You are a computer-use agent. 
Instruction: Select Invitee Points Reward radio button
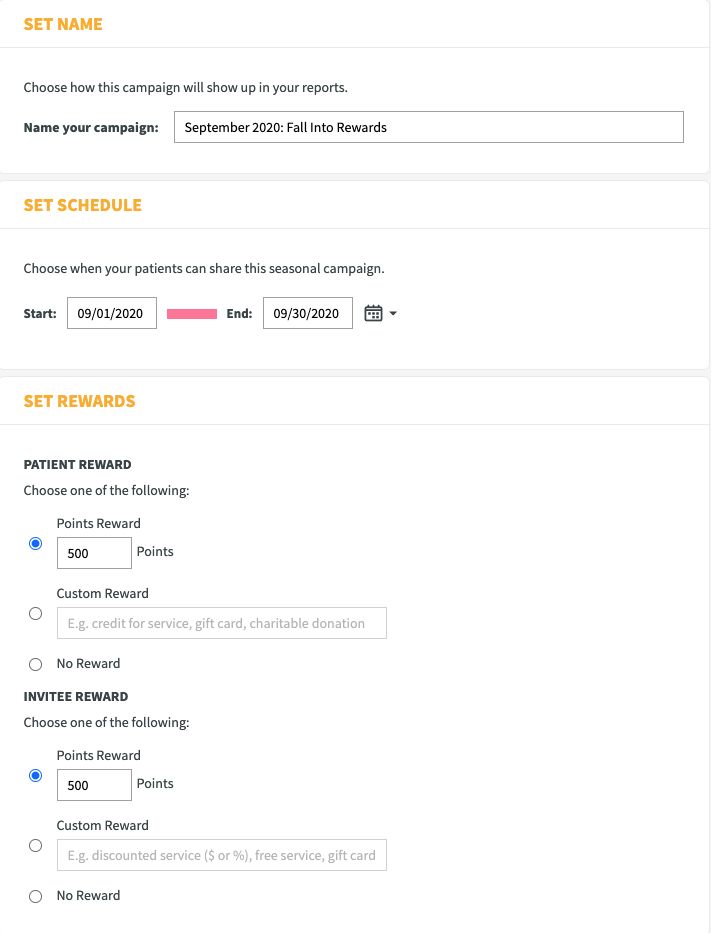point(36,775)
